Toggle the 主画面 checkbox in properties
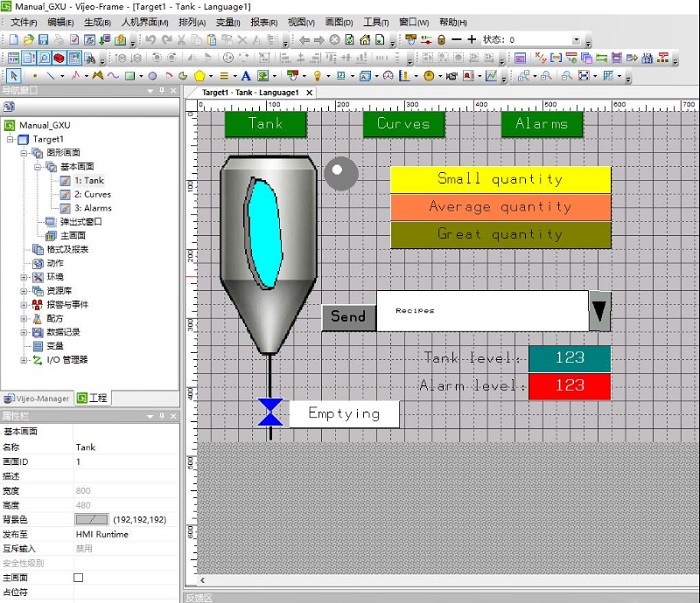This screenshot has height=603, width=700. [79, 577]
